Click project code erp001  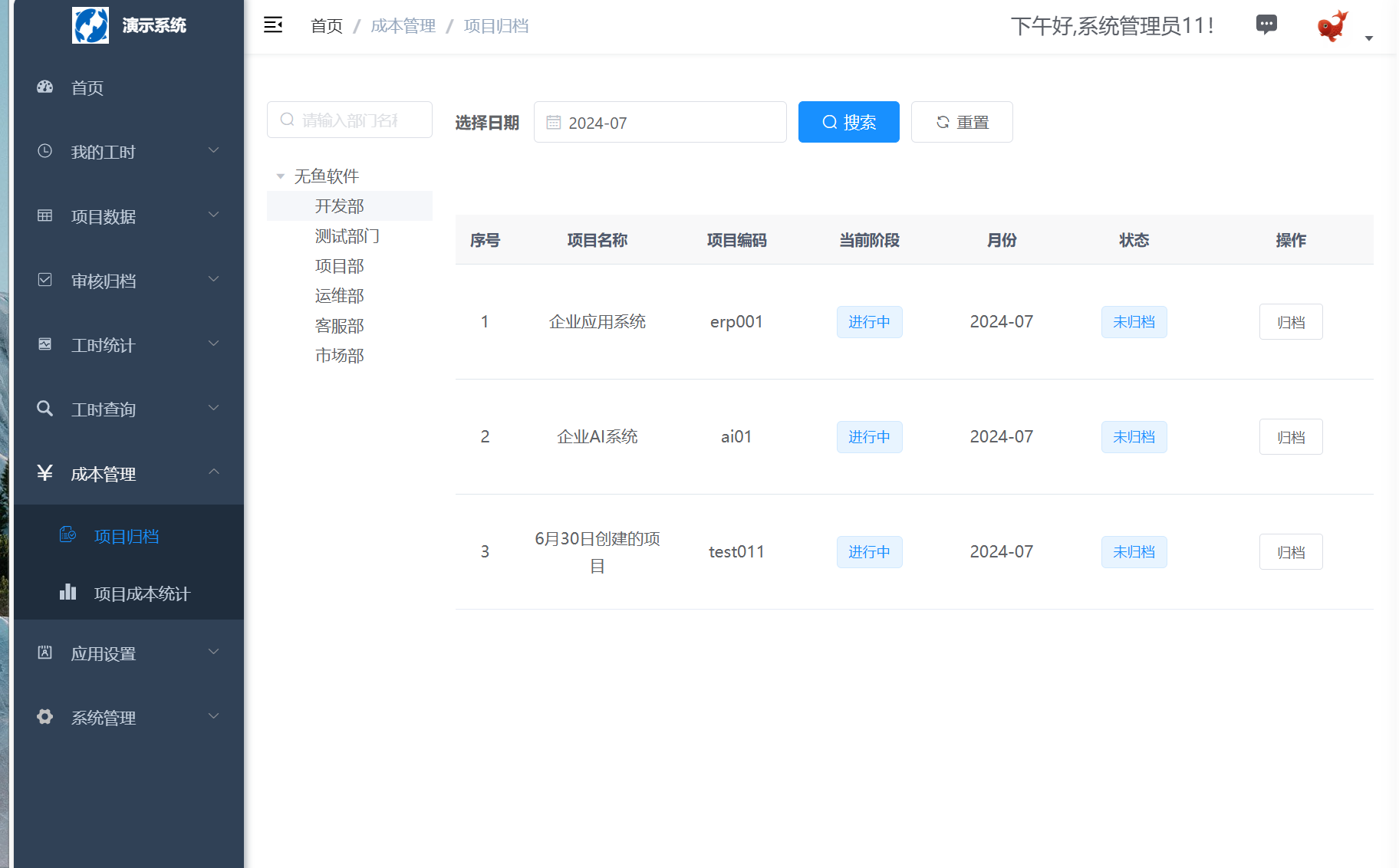pos(737,322)
